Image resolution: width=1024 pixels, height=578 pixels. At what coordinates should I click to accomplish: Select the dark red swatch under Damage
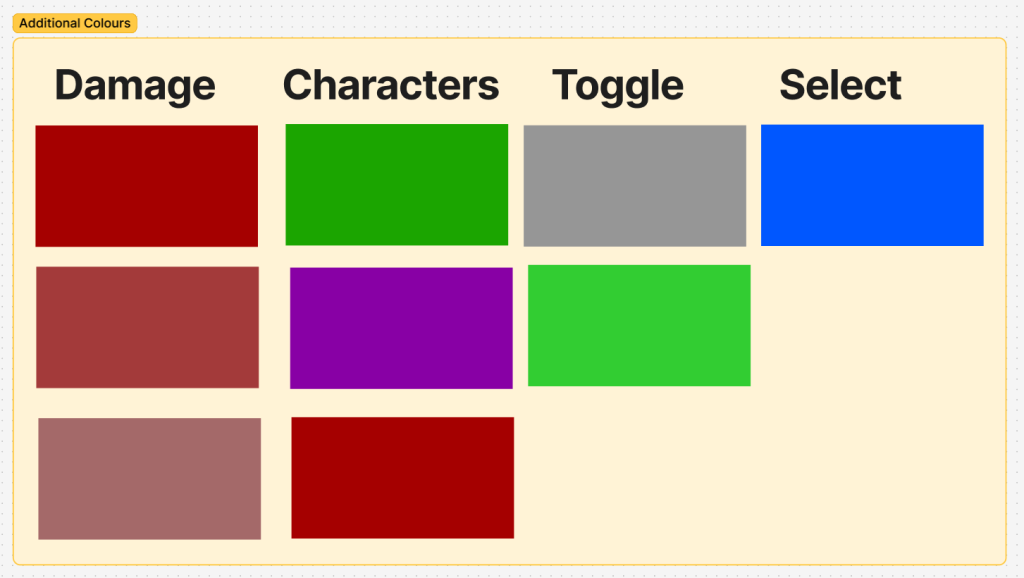(x=146, y=186)
